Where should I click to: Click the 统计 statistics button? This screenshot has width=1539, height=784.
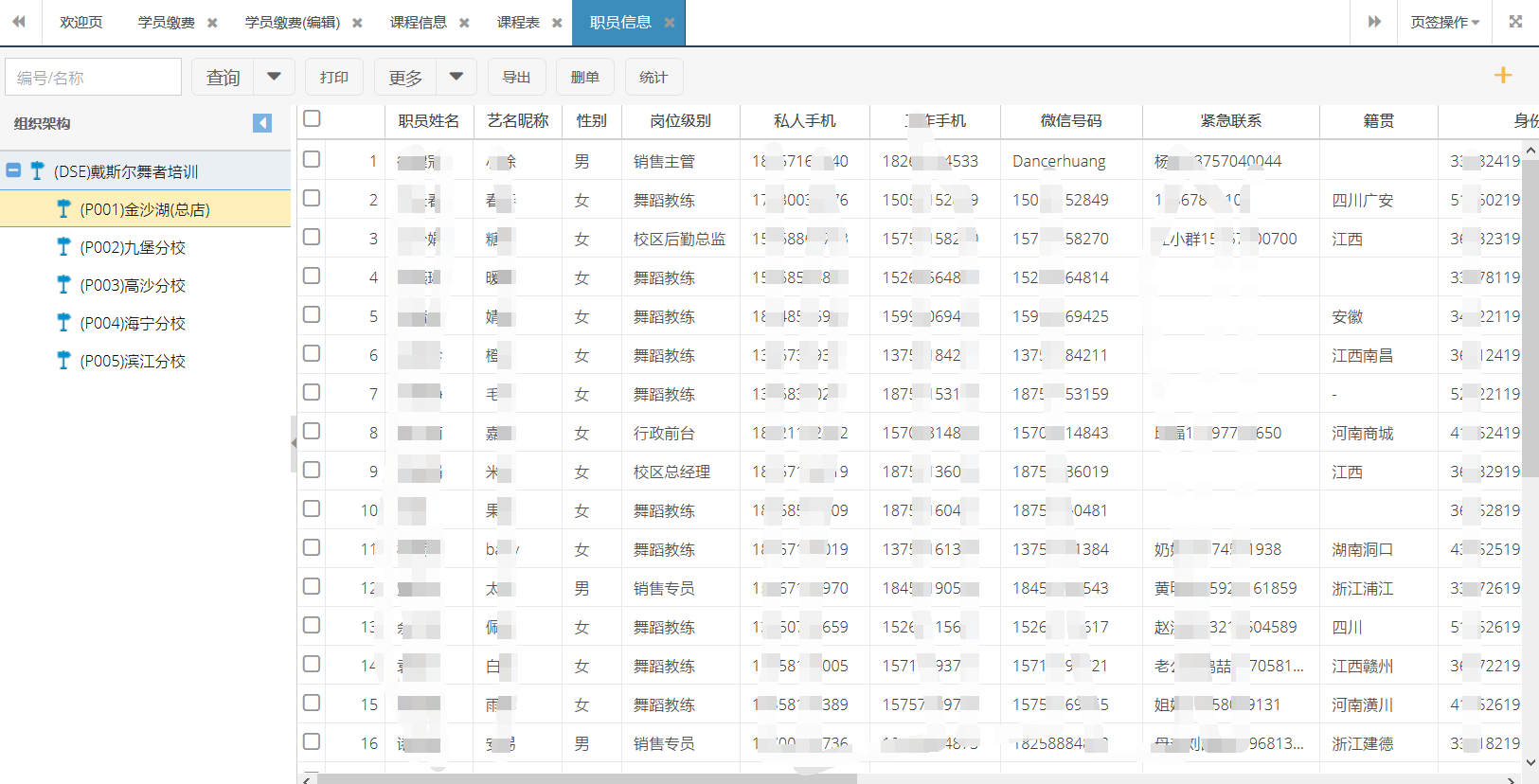(653, 77)
